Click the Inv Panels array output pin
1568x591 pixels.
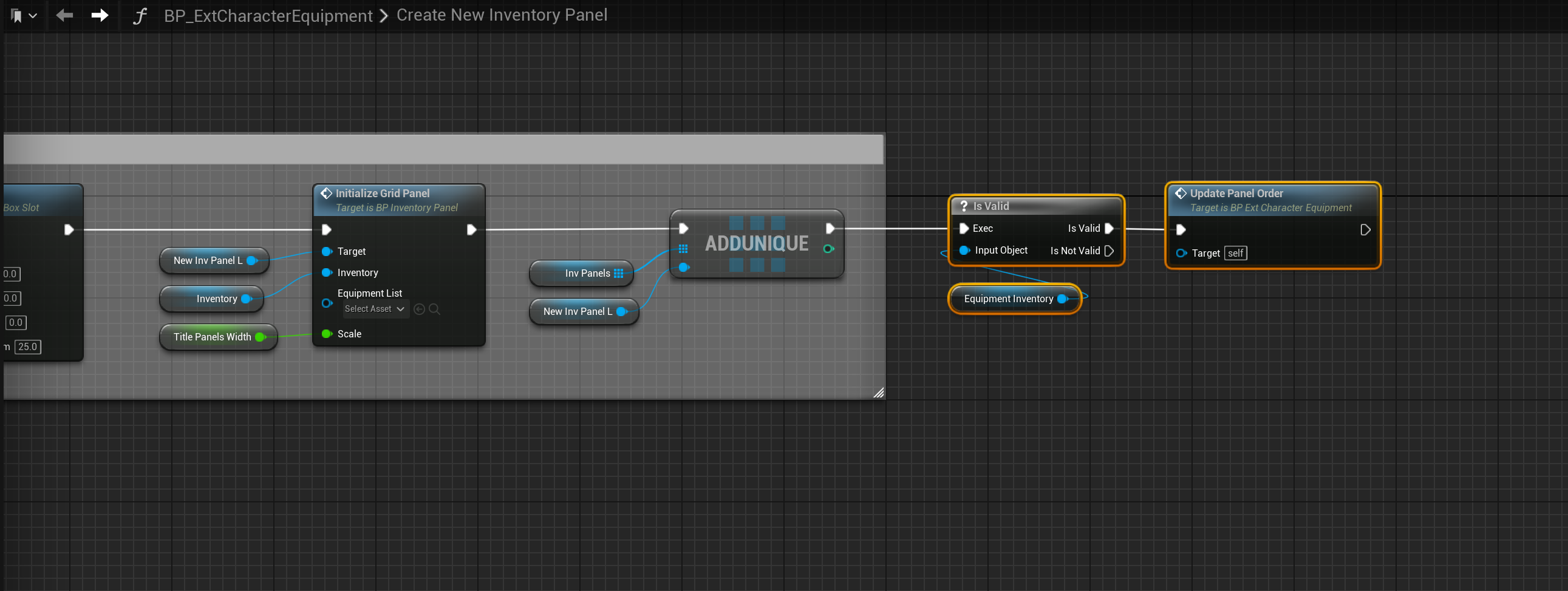click(x=619, y=273)
